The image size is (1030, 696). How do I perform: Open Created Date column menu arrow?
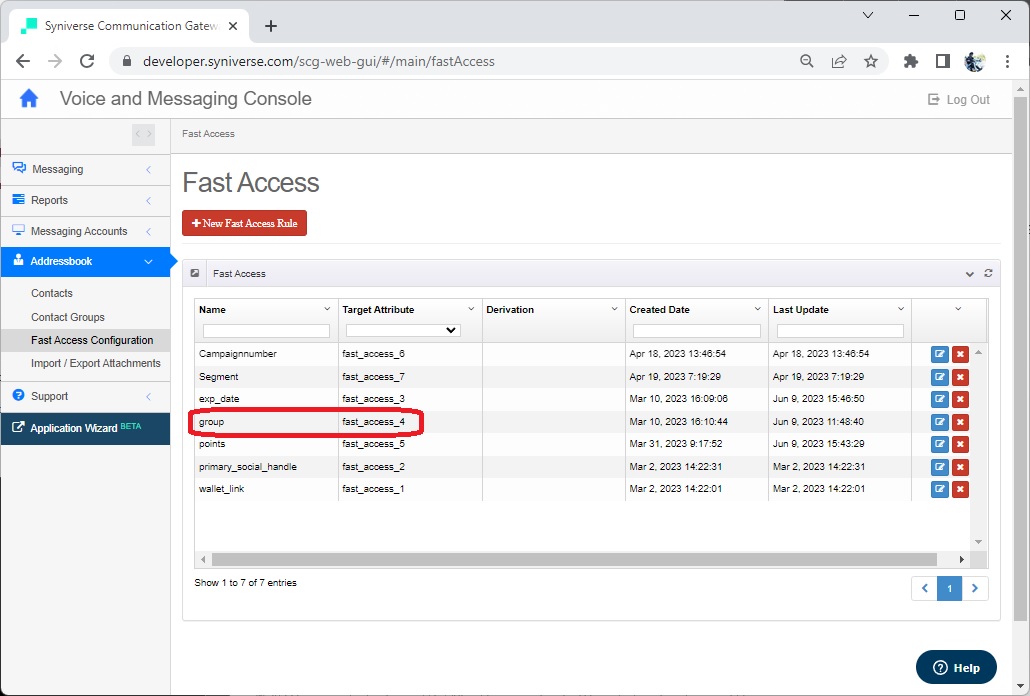click(757, 309)
